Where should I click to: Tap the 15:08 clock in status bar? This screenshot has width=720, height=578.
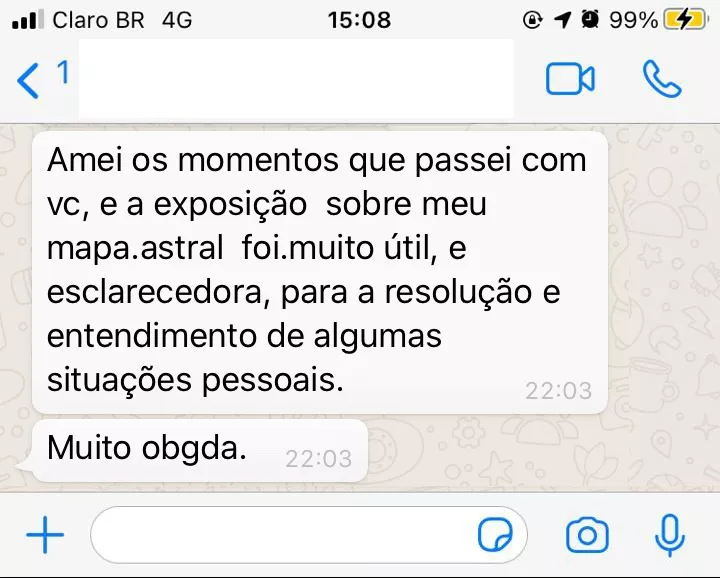coord(359,20)
